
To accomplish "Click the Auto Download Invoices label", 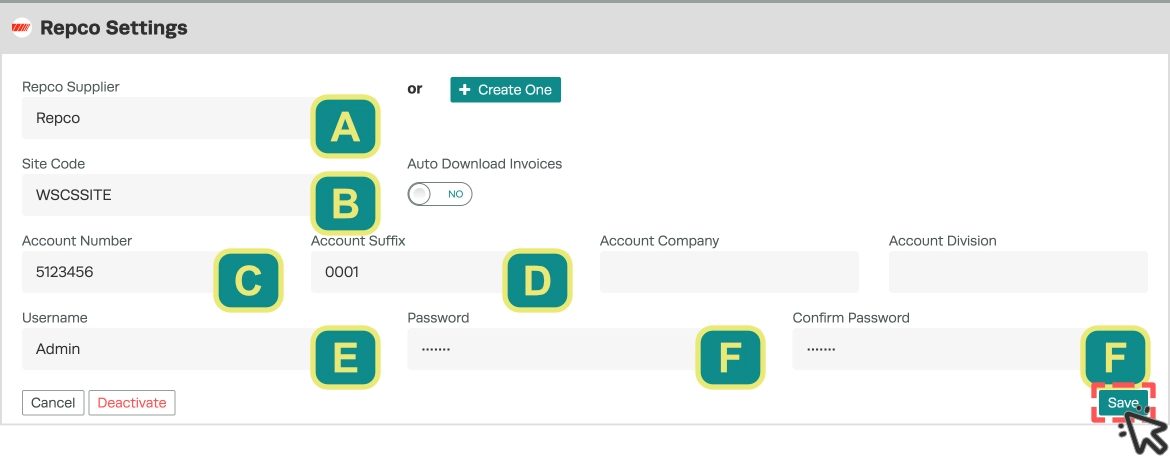I will [484, 163].
